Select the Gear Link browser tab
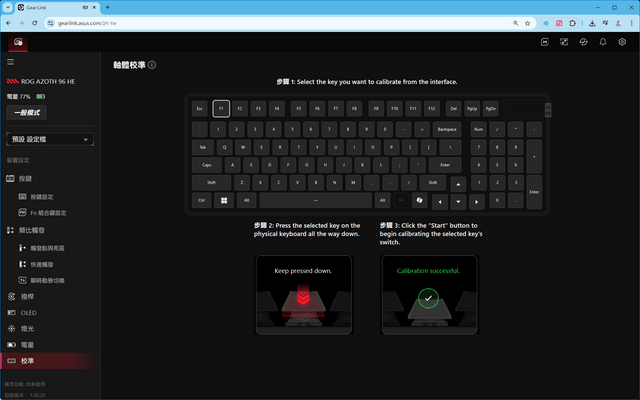This screenshot has width=640, height=400. pyautogui.click(x=57, y=7)
